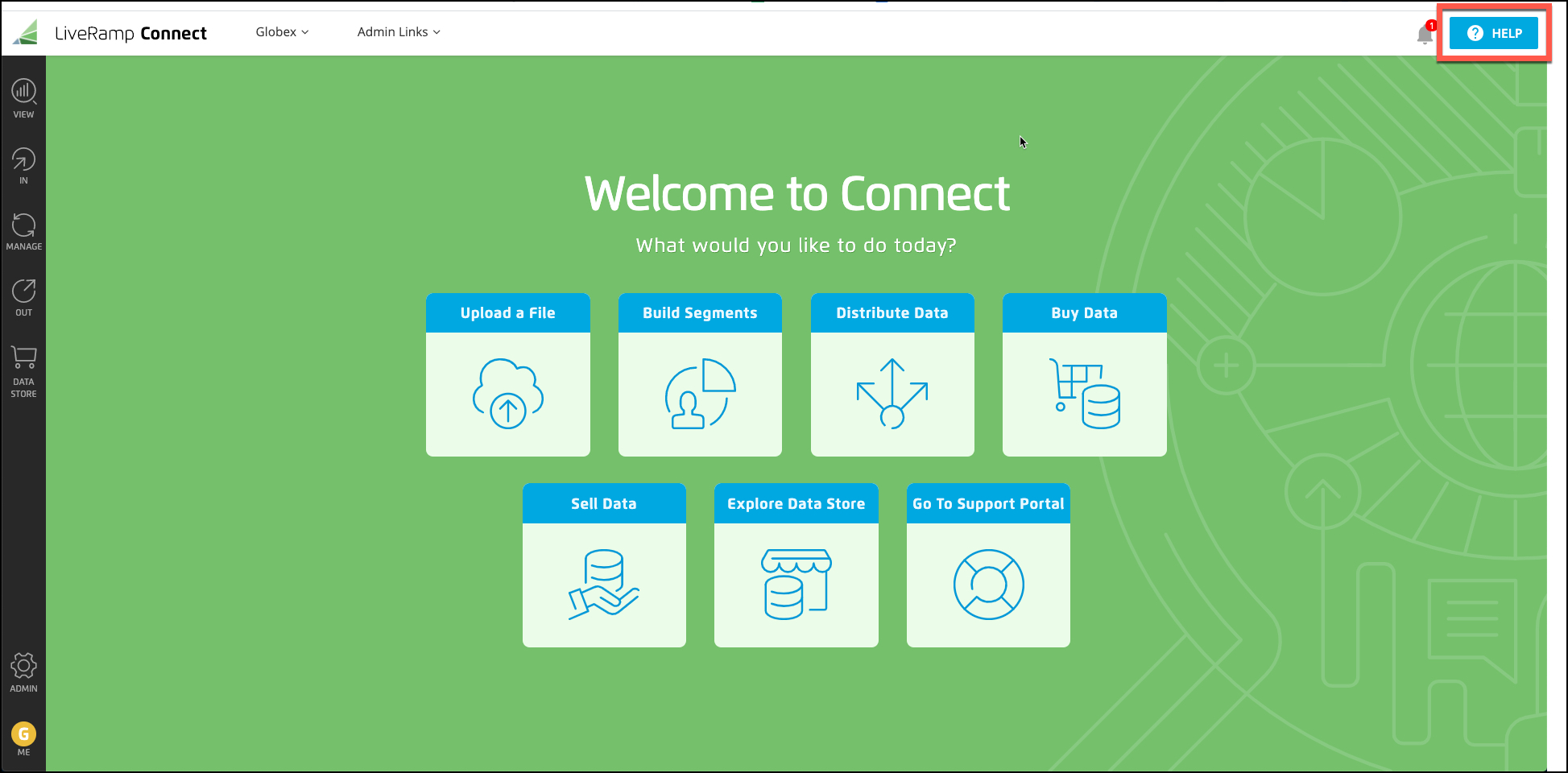Select the Buy Data header
The width and height of the screenshot is (1568, 773).
(1085, 313)
